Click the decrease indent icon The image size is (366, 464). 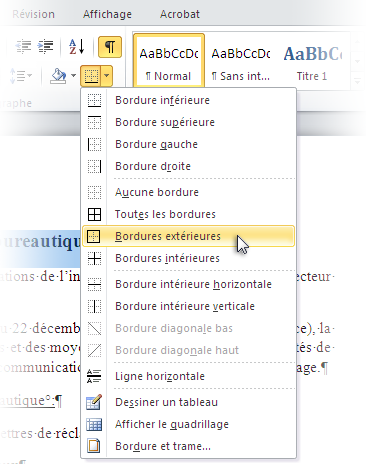point(24,47)
